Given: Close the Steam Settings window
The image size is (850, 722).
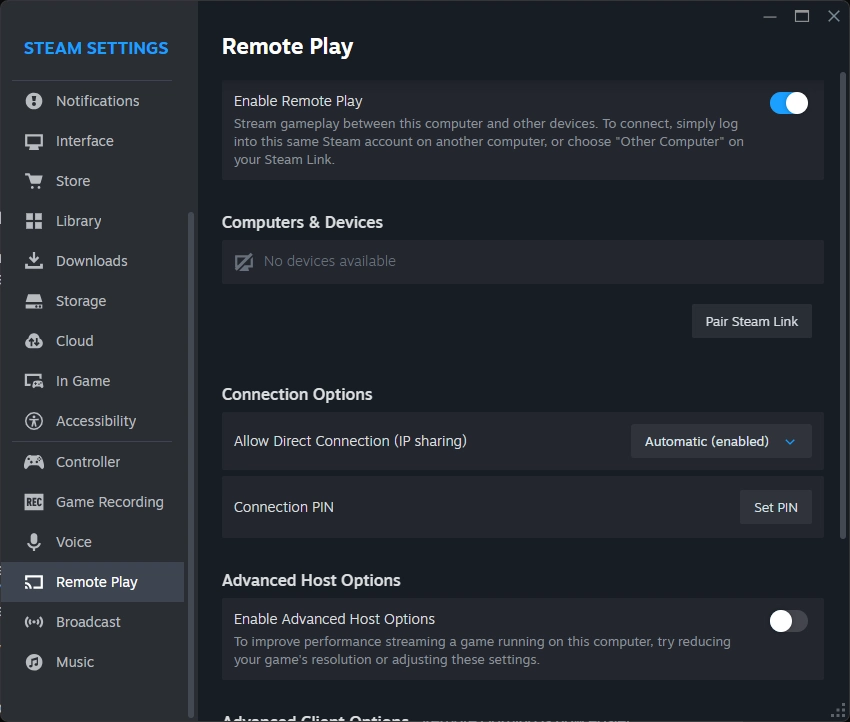Looking at the screenshot, I should click(x=834, y=16).
